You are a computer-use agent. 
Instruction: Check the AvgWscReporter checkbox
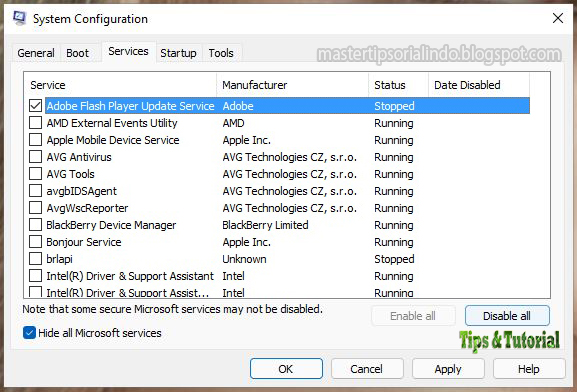[35, 208]
